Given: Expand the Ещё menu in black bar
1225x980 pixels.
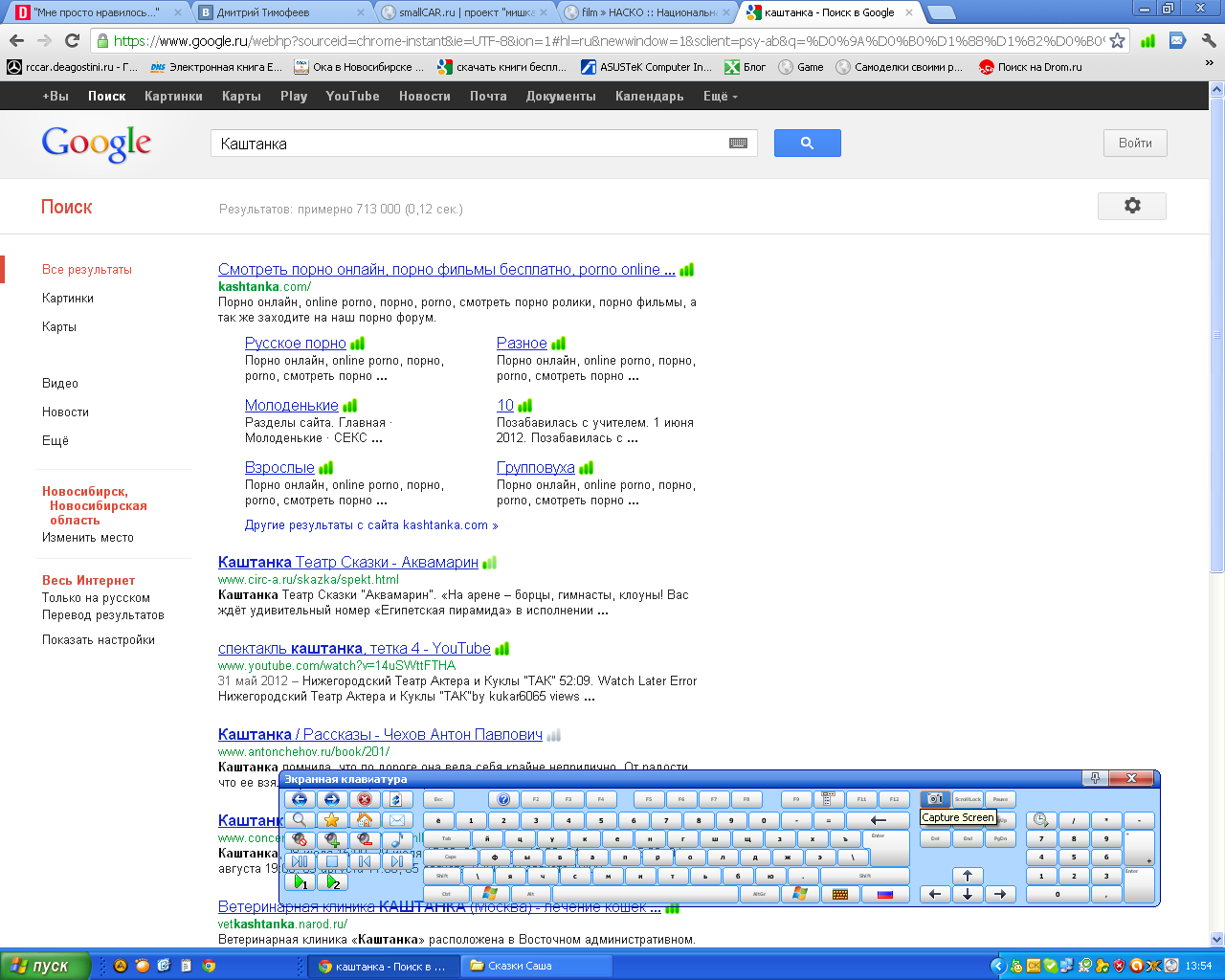Looking at the screenshot, I should (720, 97).
